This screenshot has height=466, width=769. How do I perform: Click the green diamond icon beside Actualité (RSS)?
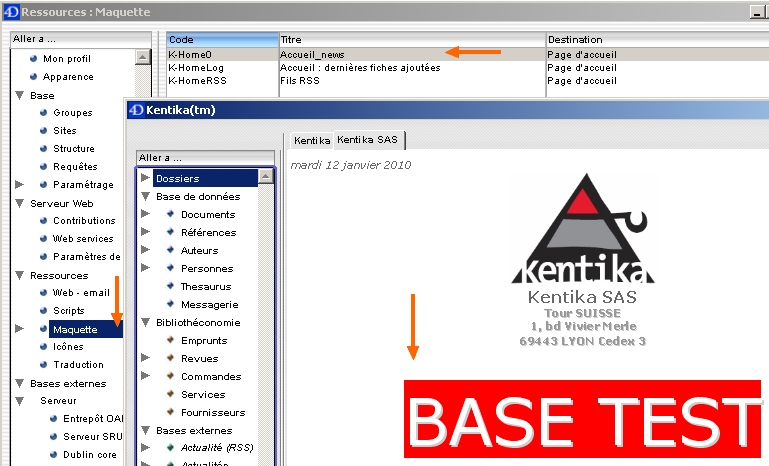170,447
